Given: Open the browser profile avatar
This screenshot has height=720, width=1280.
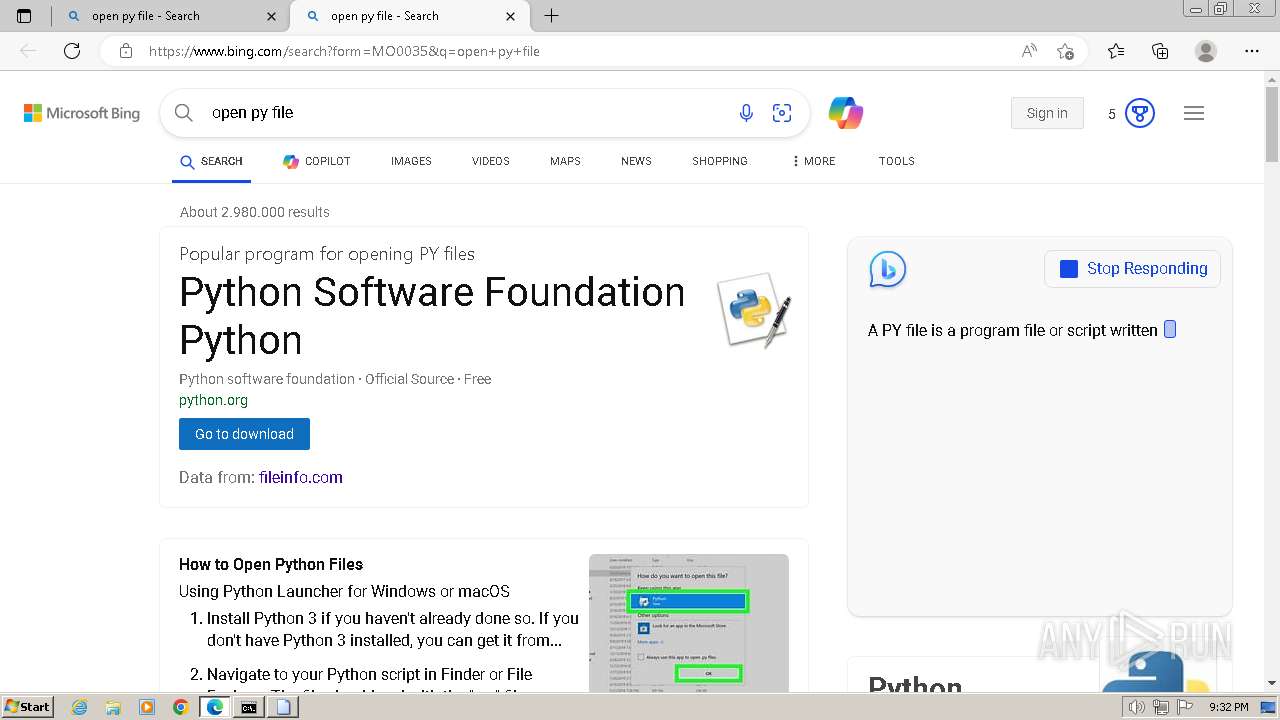Looking at the screenshot, I should [1206, 51].
